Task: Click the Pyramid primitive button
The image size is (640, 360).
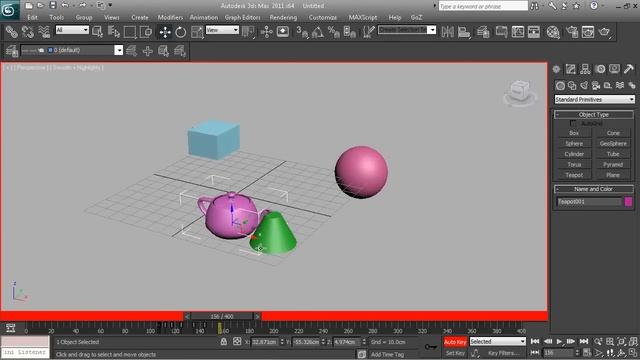Action: [x=613, y=164]
